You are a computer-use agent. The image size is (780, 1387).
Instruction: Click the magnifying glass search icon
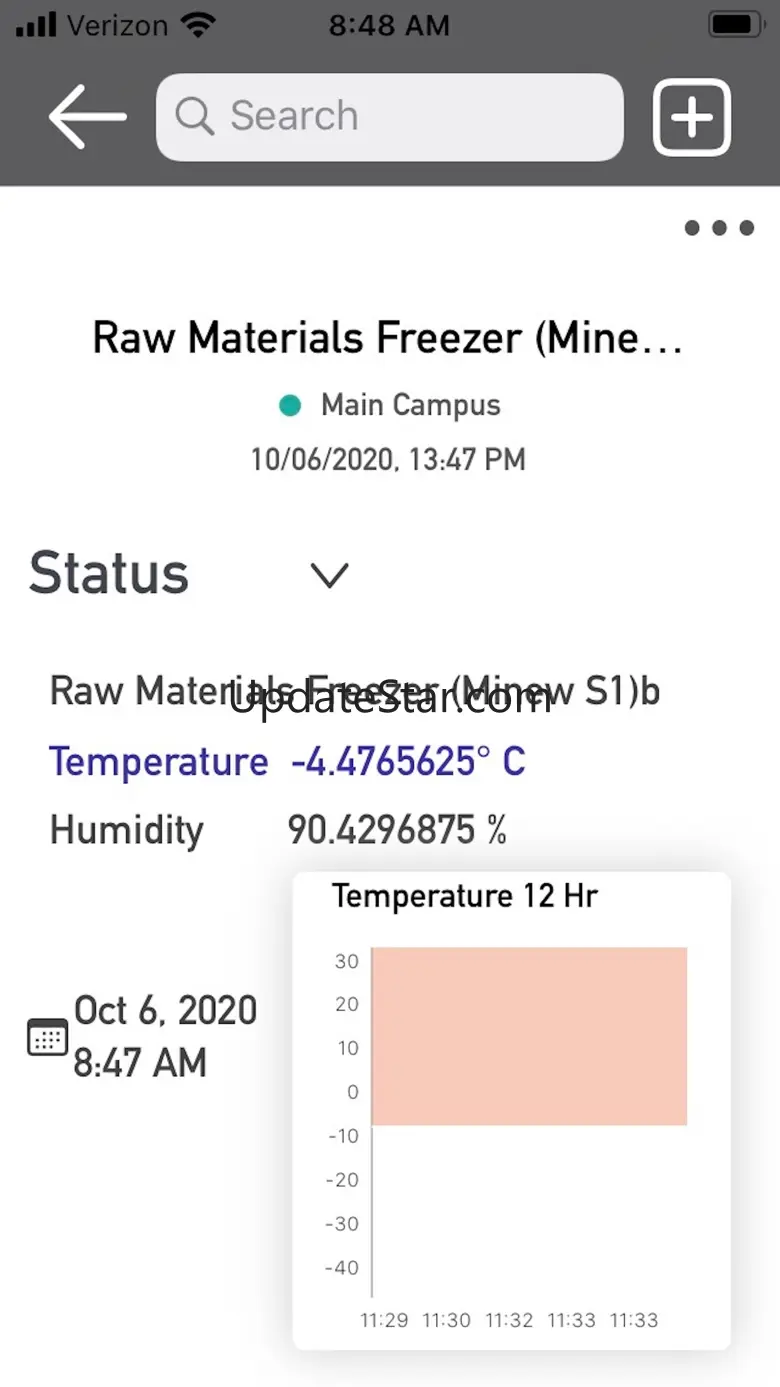194,117
